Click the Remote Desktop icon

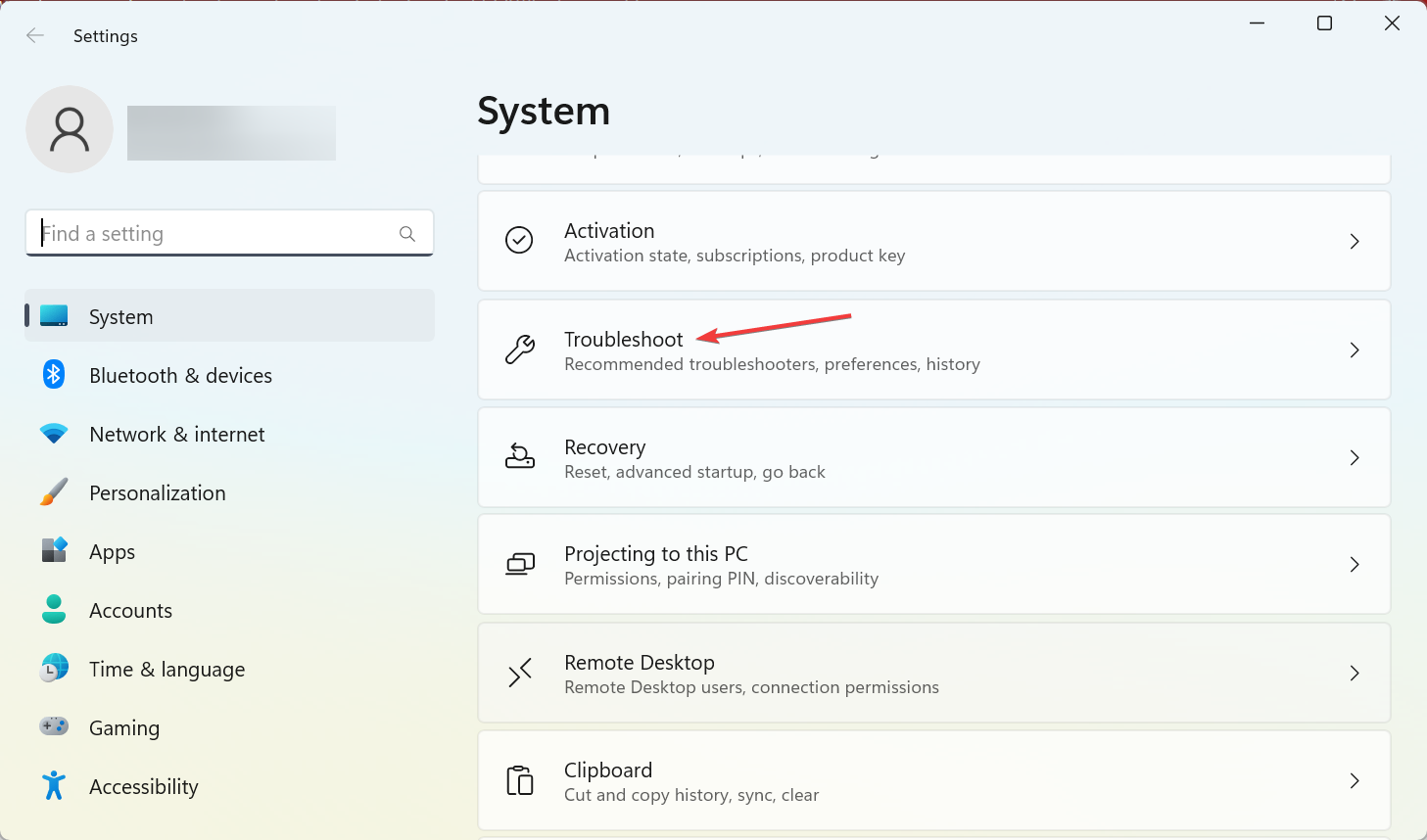pos(520,673)
